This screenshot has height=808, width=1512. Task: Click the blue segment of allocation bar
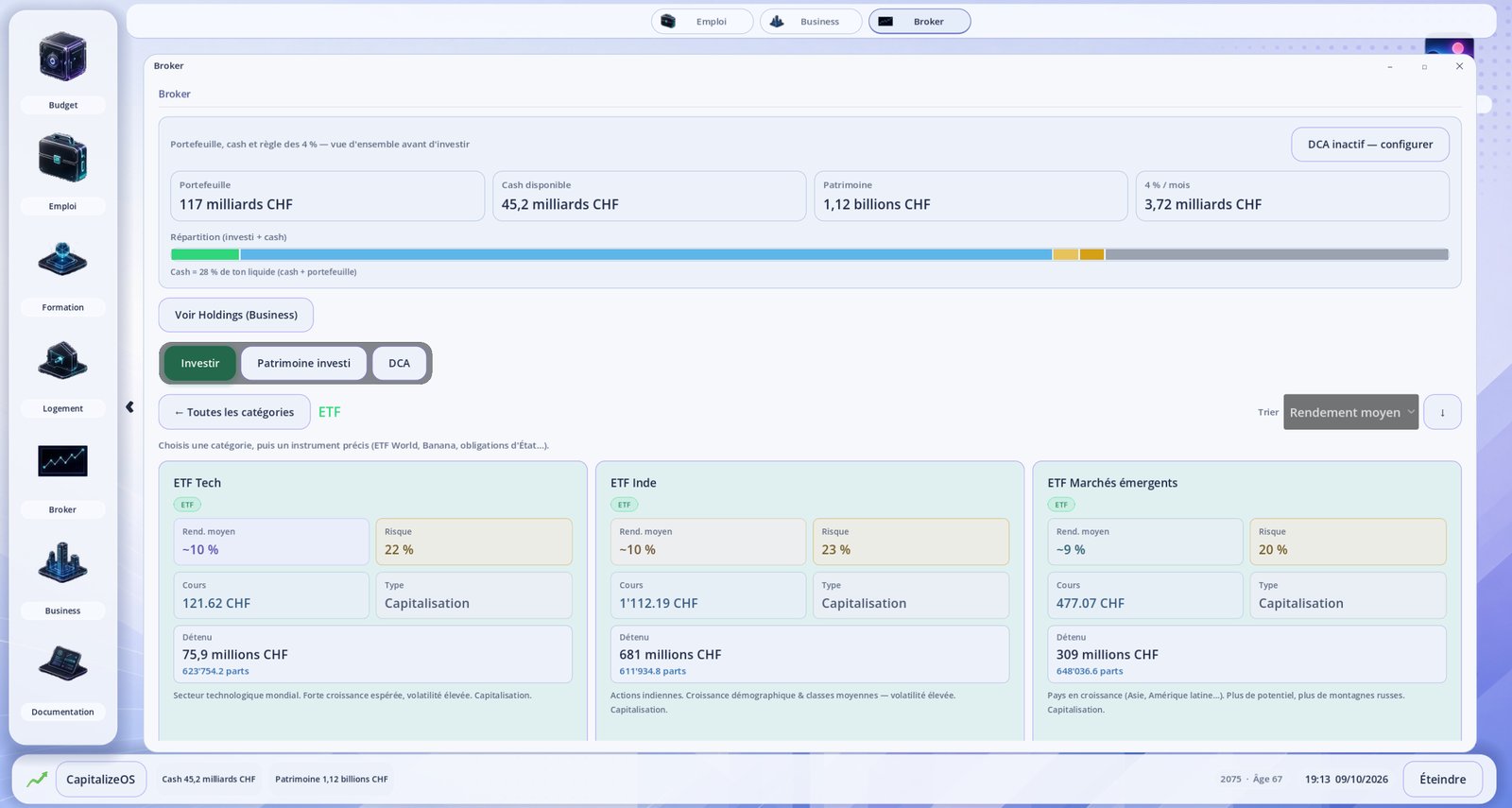646,254
